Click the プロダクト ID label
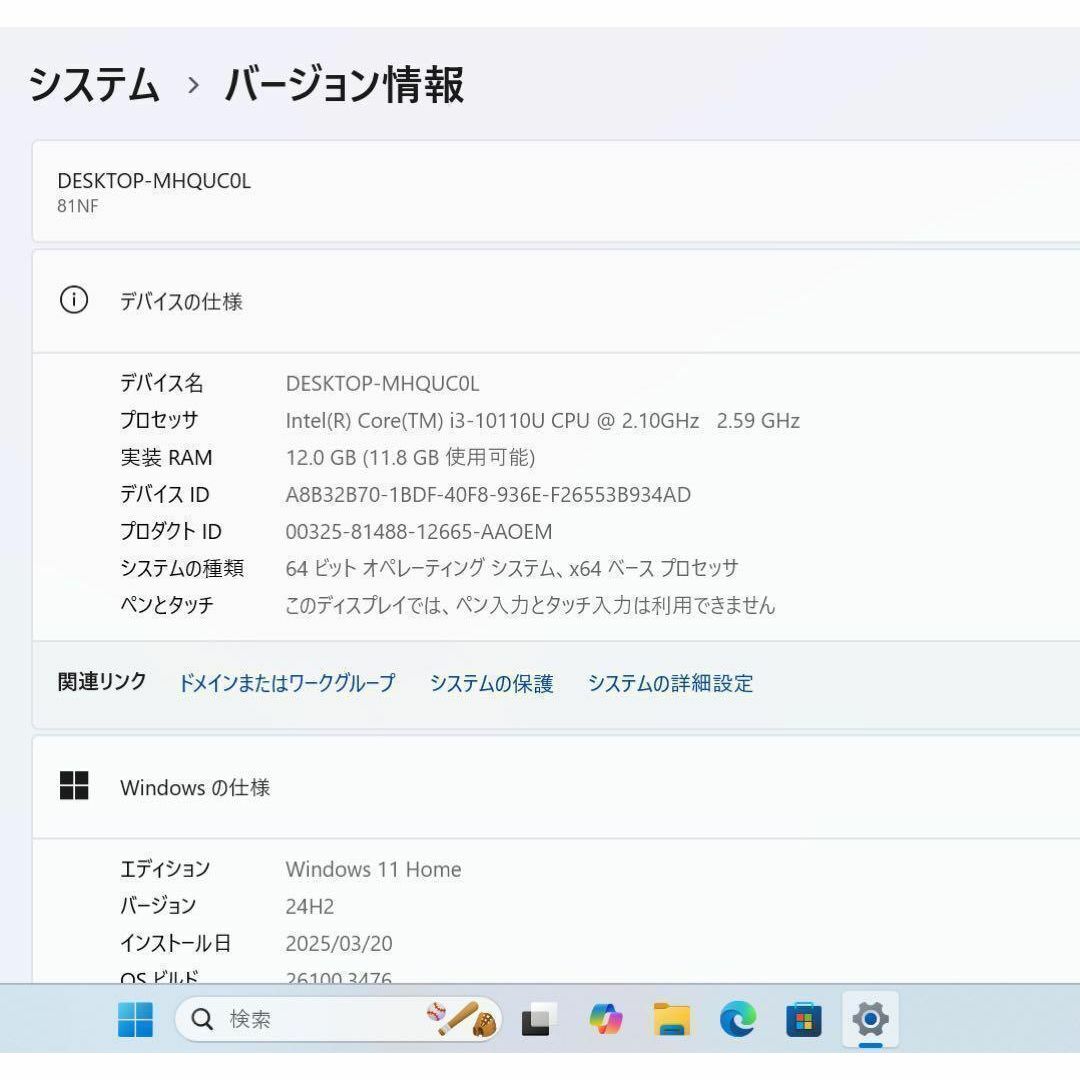The image size is (1080, 1080). (x=171, y=531)
